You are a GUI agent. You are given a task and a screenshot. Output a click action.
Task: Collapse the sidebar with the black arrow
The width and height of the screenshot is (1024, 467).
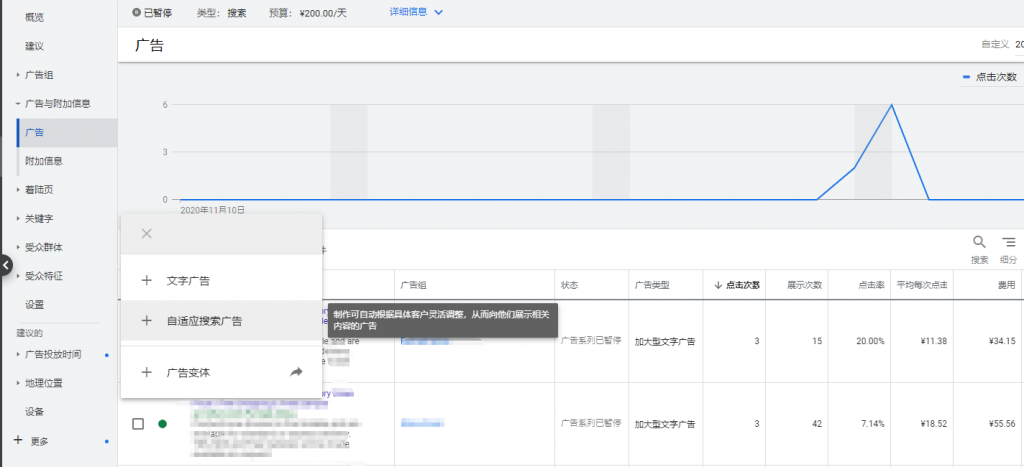[x=6, y=265]
